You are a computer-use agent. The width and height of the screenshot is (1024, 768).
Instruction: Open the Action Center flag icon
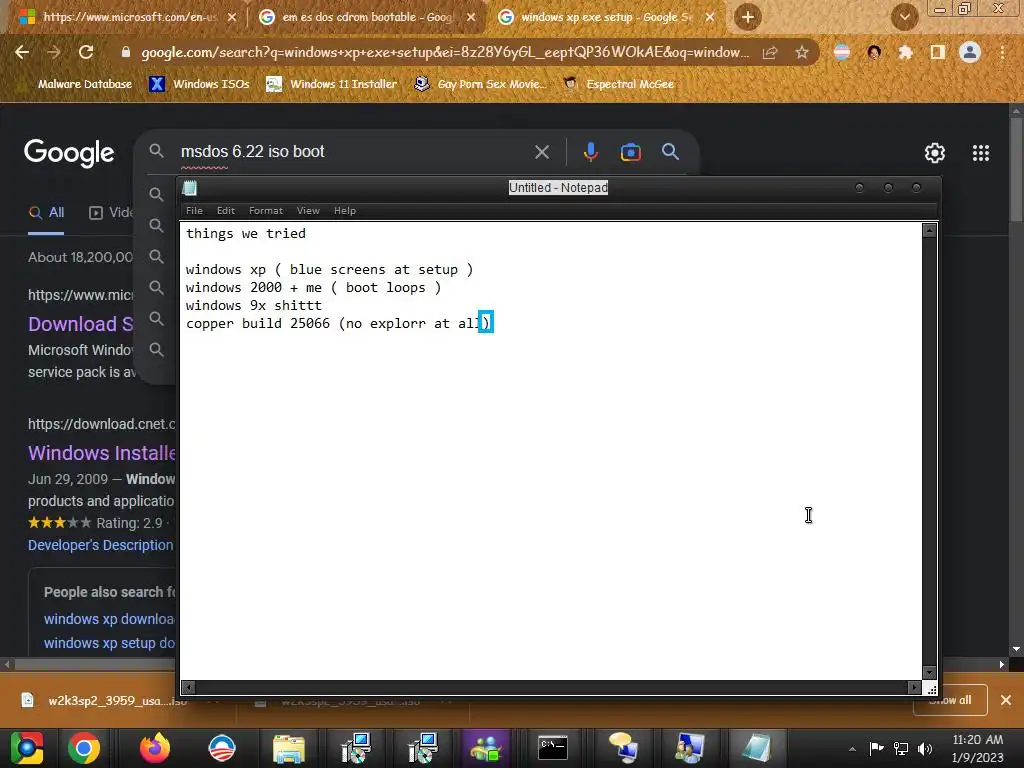pyautogui.click(x=876, y=748)
